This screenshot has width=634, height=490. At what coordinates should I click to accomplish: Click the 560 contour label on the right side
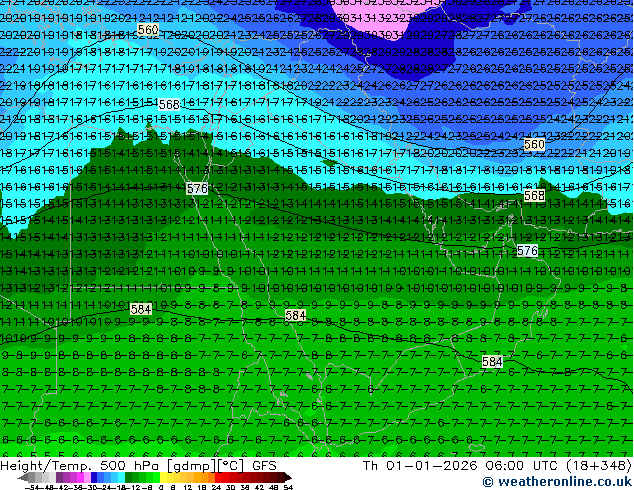(534, 144)
